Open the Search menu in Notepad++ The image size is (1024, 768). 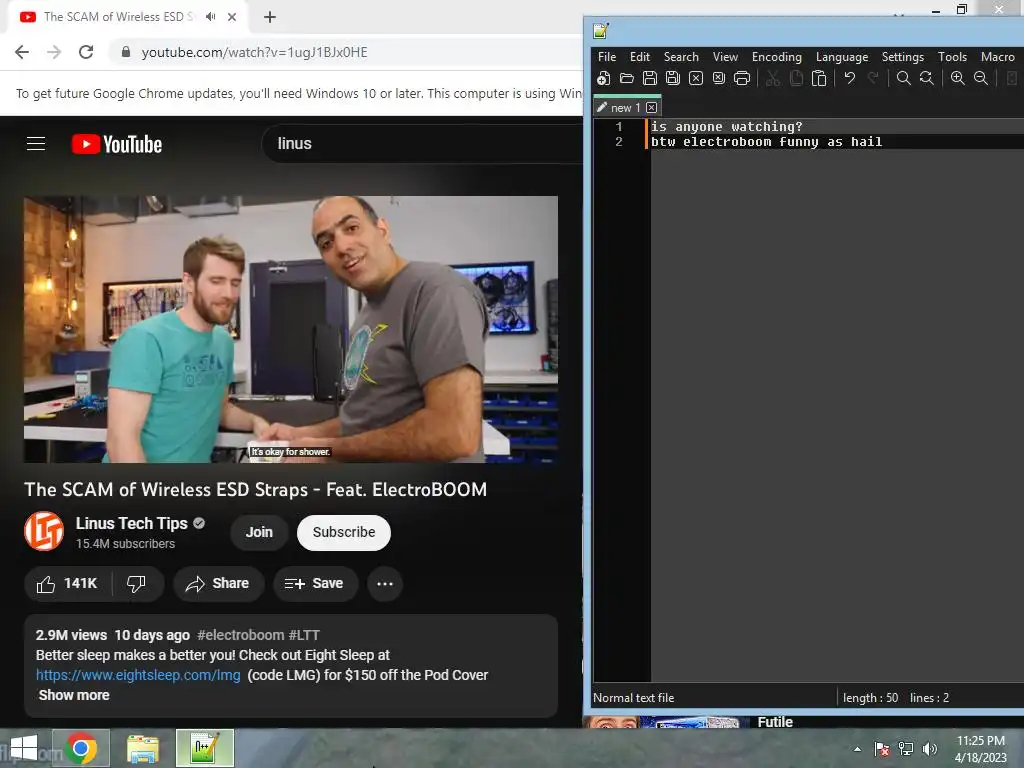[681, 57]
